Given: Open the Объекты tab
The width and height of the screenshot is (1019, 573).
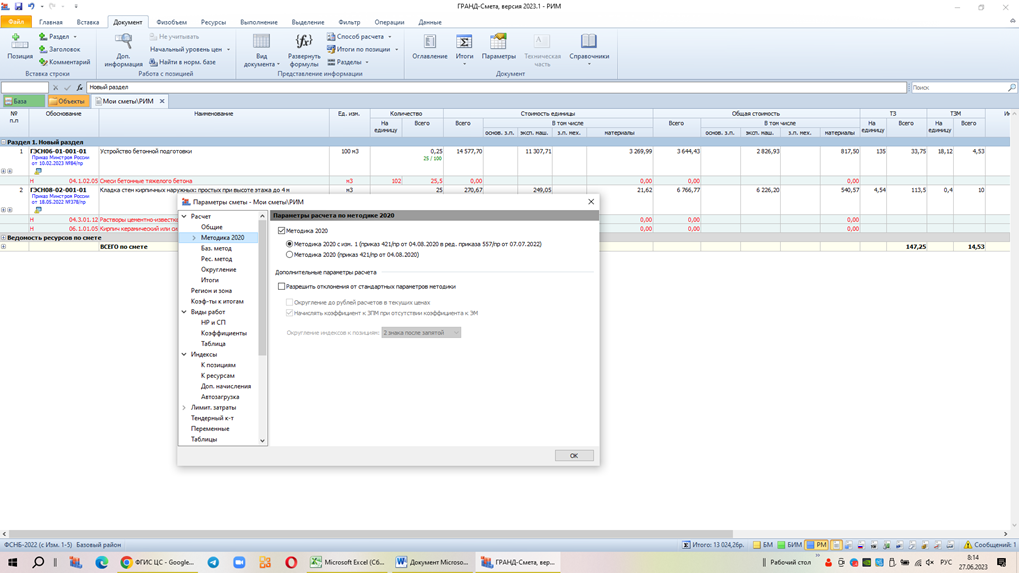Looking at the screenshot, I should tap(68, 101).
